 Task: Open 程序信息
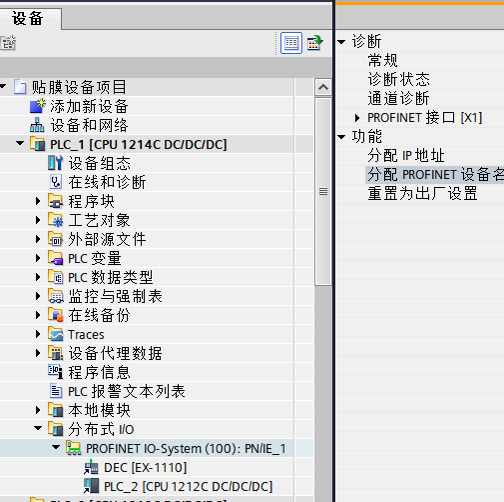pyautogui.click(x=99, y=372)
